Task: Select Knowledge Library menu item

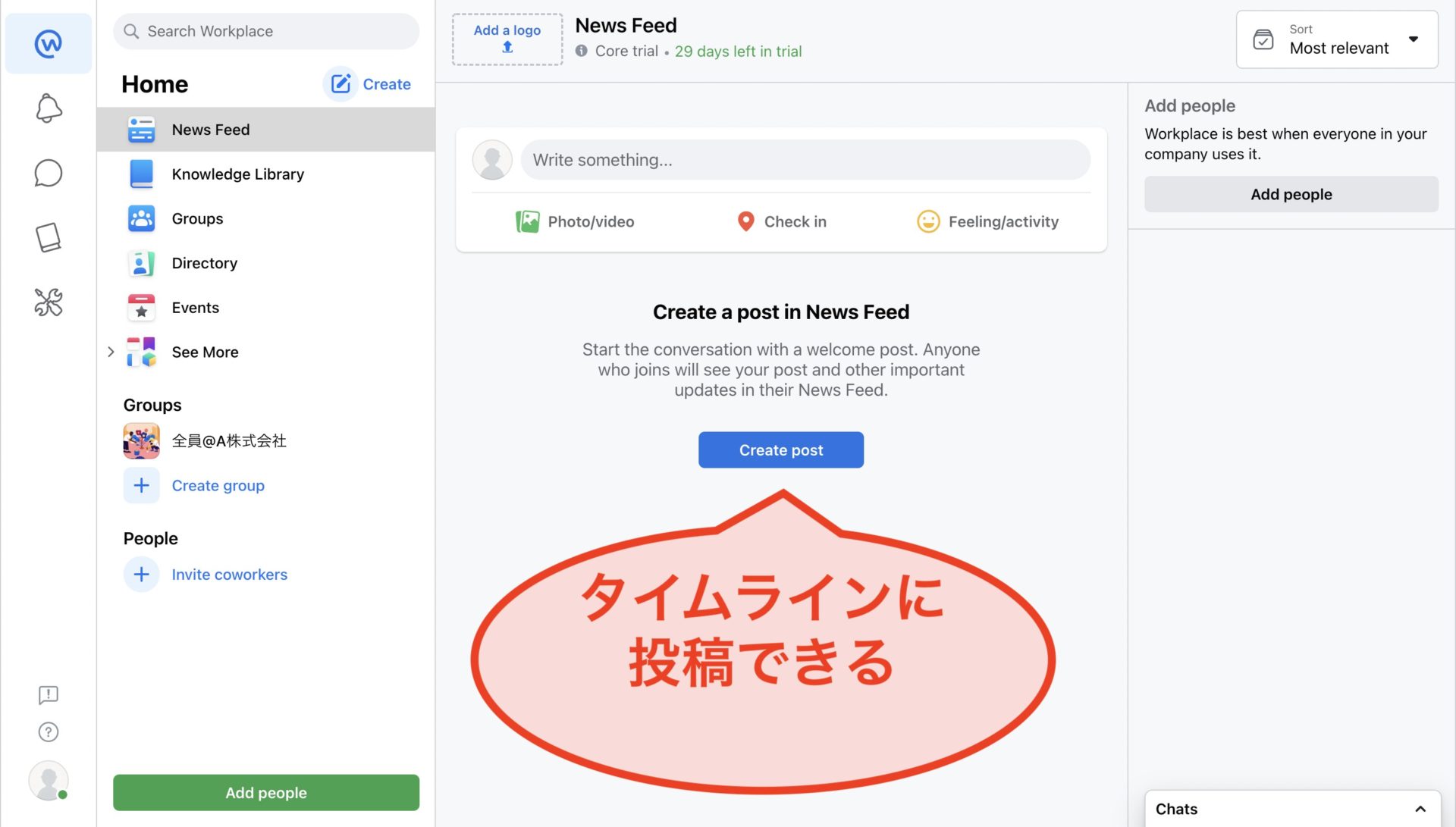Action: tap(265, 174)
